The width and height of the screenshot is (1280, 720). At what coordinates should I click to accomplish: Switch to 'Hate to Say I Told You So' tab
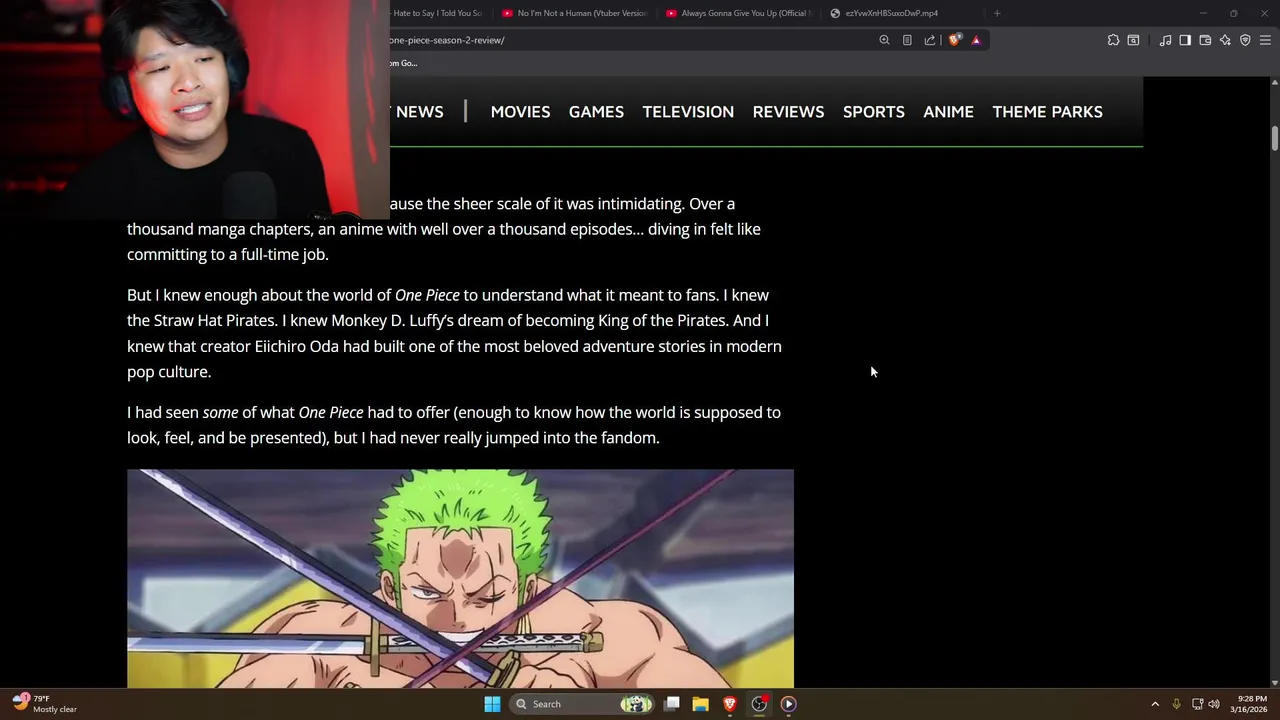pyautogui.click(x=438, y=13)
